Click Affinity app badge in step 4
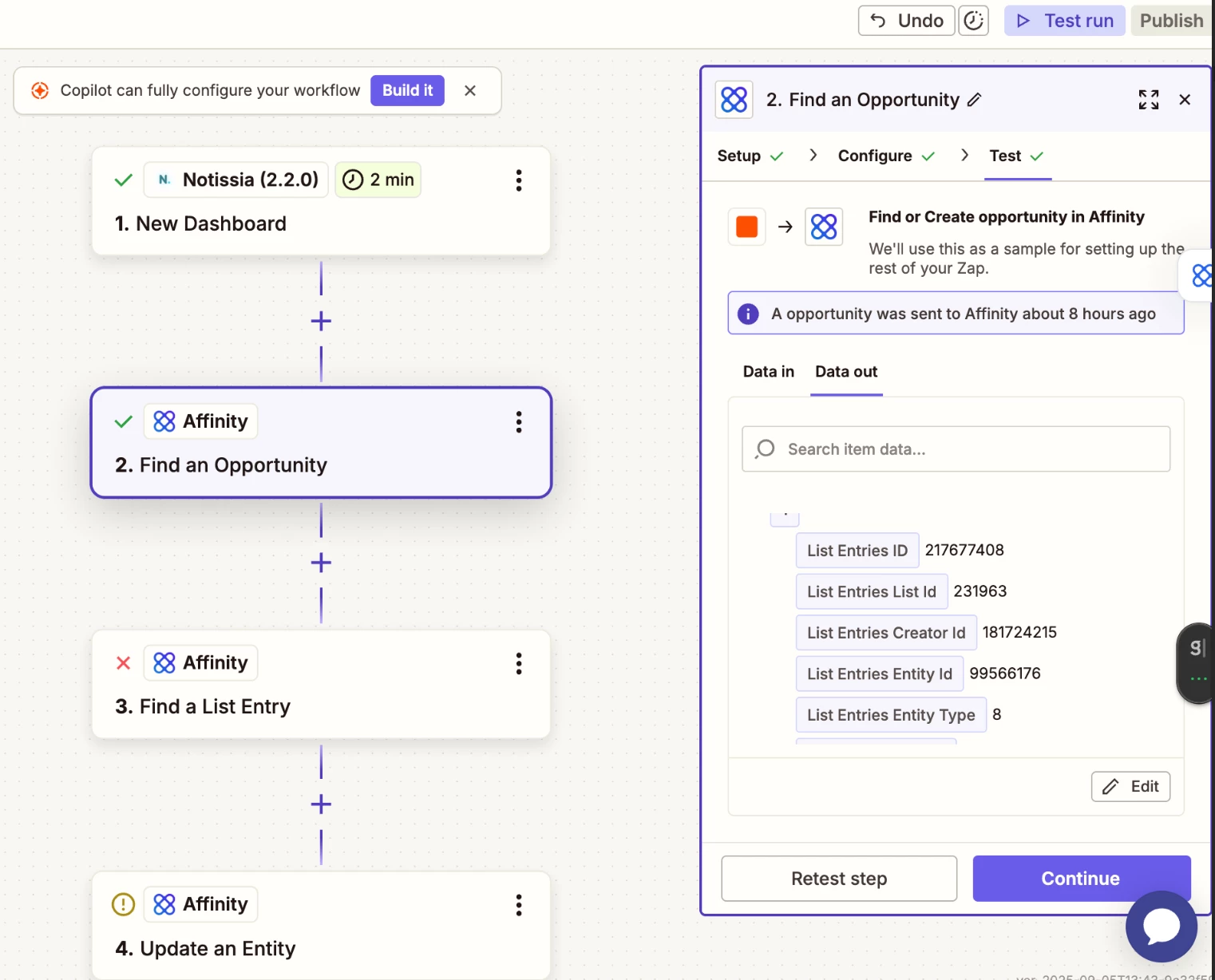 pyautogui.click(x=201, y=904)
